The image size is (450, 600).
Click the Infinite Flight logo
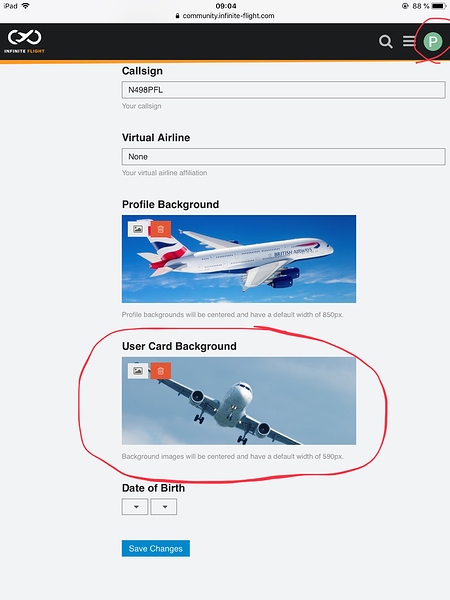[x=24, y=41]
